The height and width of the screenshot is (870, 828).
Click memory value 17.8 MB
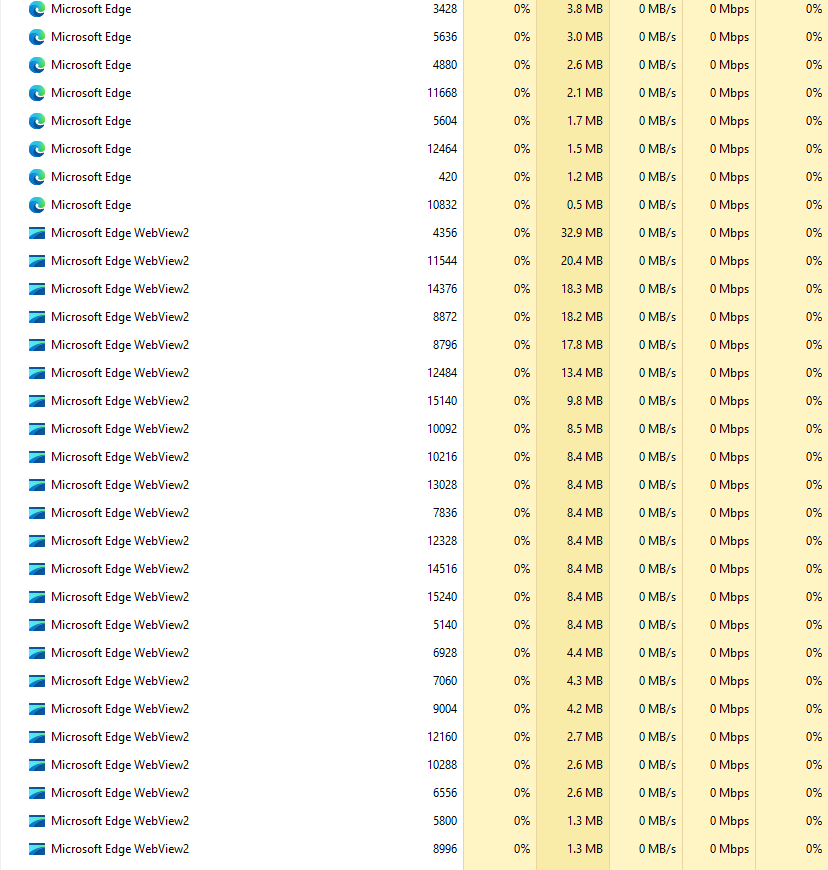[582, 345]
